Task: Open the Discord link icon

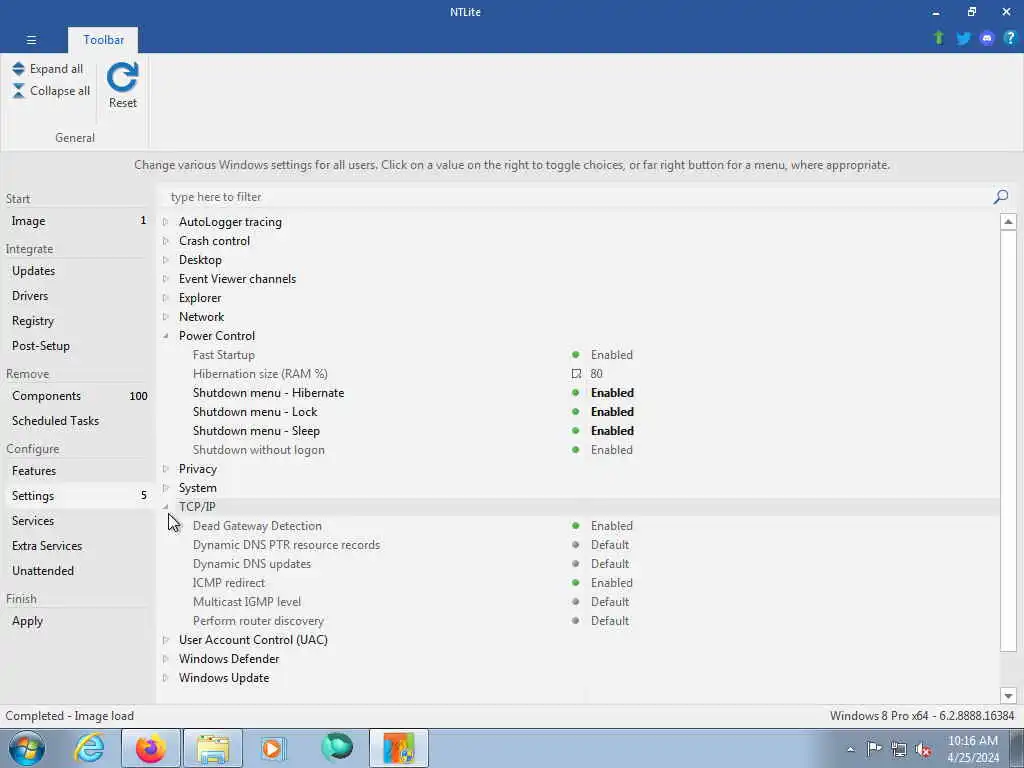Action: tap(987, 39)
